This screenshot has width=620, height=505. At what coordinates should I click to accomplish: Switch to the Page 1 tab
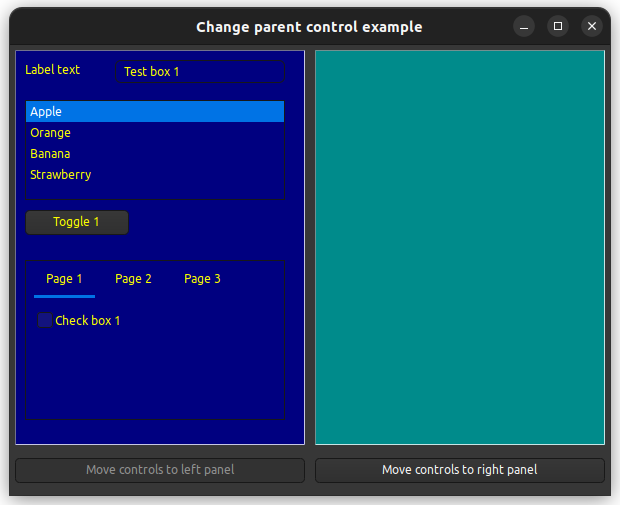coord(64,279)
